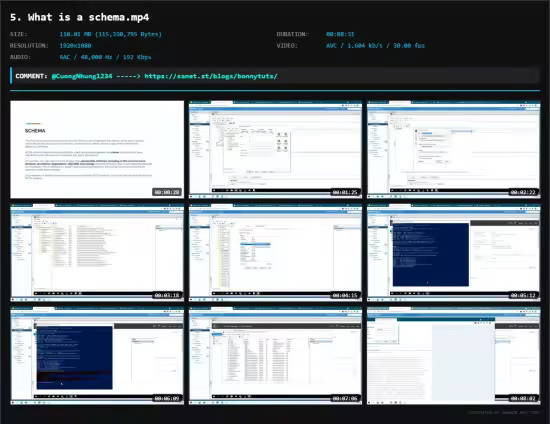Open the thumbnail stamped 00:01:25
The image size is (550, 424).
coord(275,150)
